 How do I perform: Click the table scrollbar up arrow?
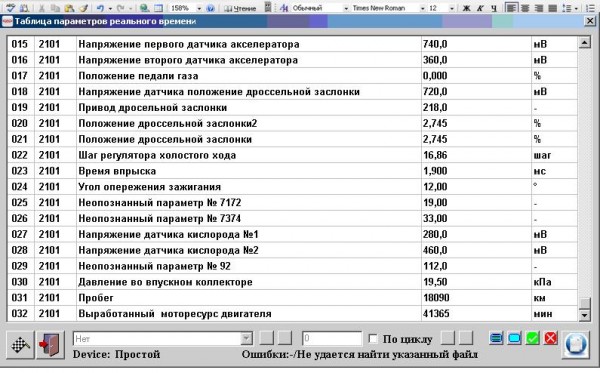pyautogui.click(x=584, y=42)
